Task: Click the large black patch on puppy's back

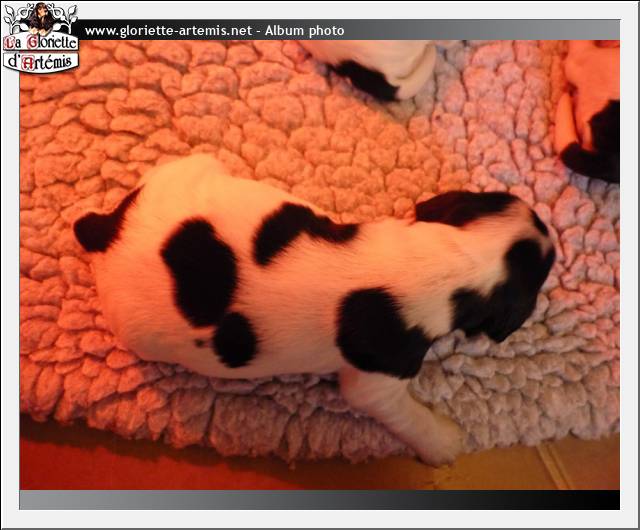Action: coord(200,270)
